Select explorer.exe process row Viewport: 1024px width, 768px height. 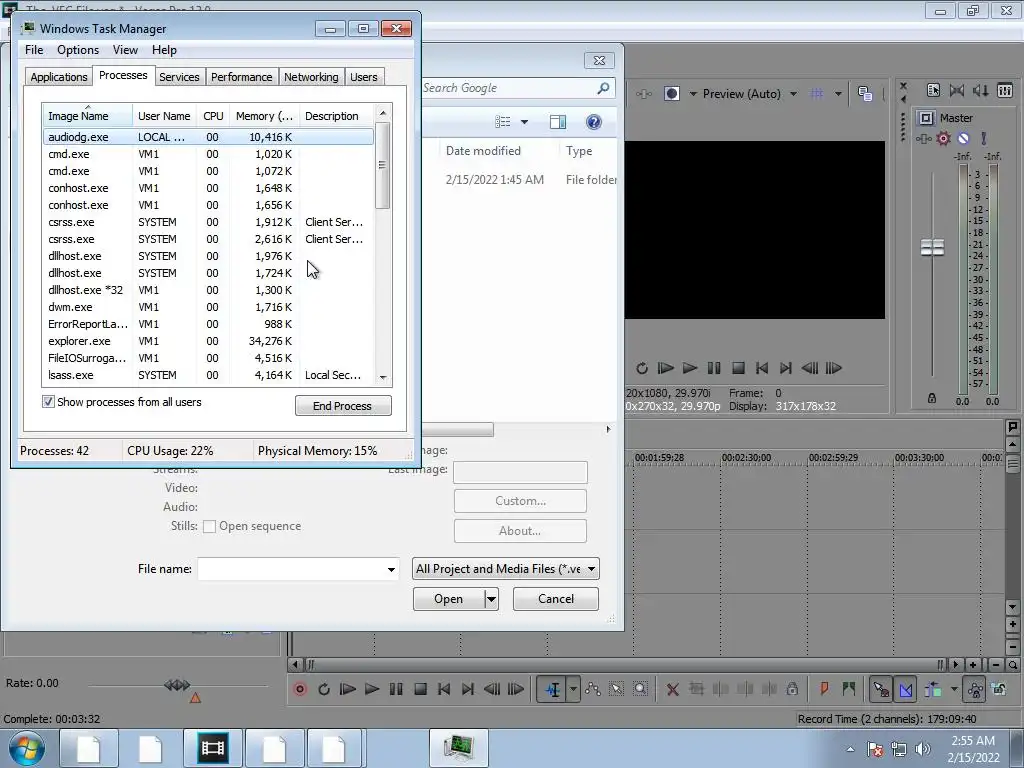[209, 341]
